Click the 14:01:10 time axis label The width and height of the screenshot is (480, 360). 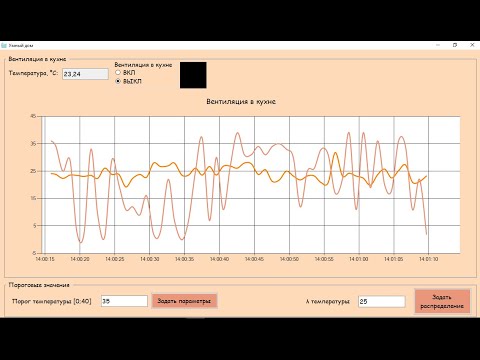(x=428, y=259)
